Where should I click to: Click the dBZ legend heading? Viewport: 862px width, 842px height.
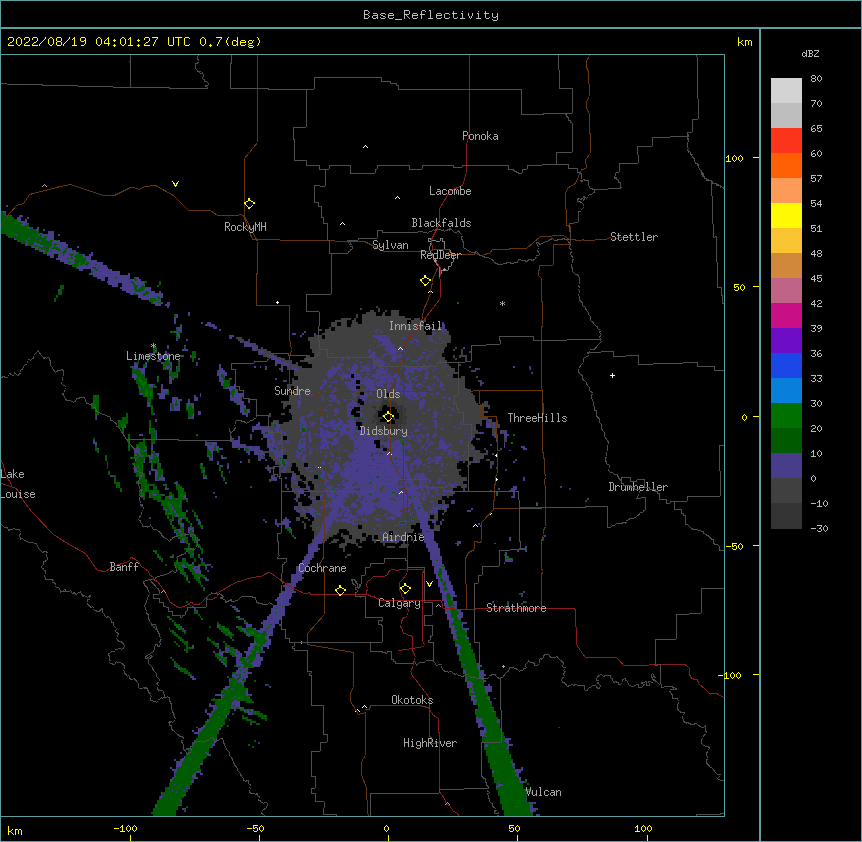click(x=810, y=53)
